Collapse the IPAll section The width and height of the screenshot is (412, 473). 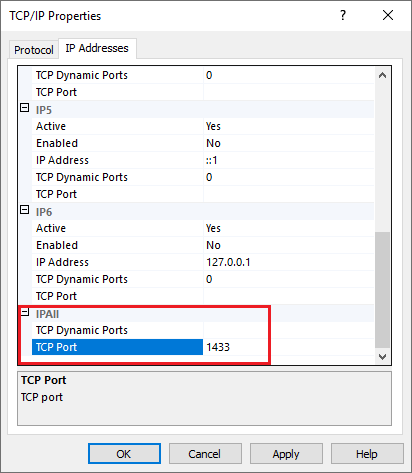tap(25, 312)
